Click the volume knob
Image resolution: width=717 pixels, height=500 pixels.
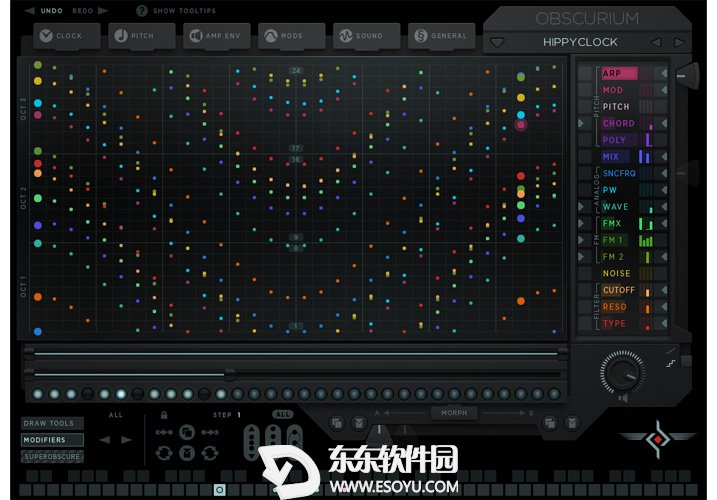click(623, 372)
